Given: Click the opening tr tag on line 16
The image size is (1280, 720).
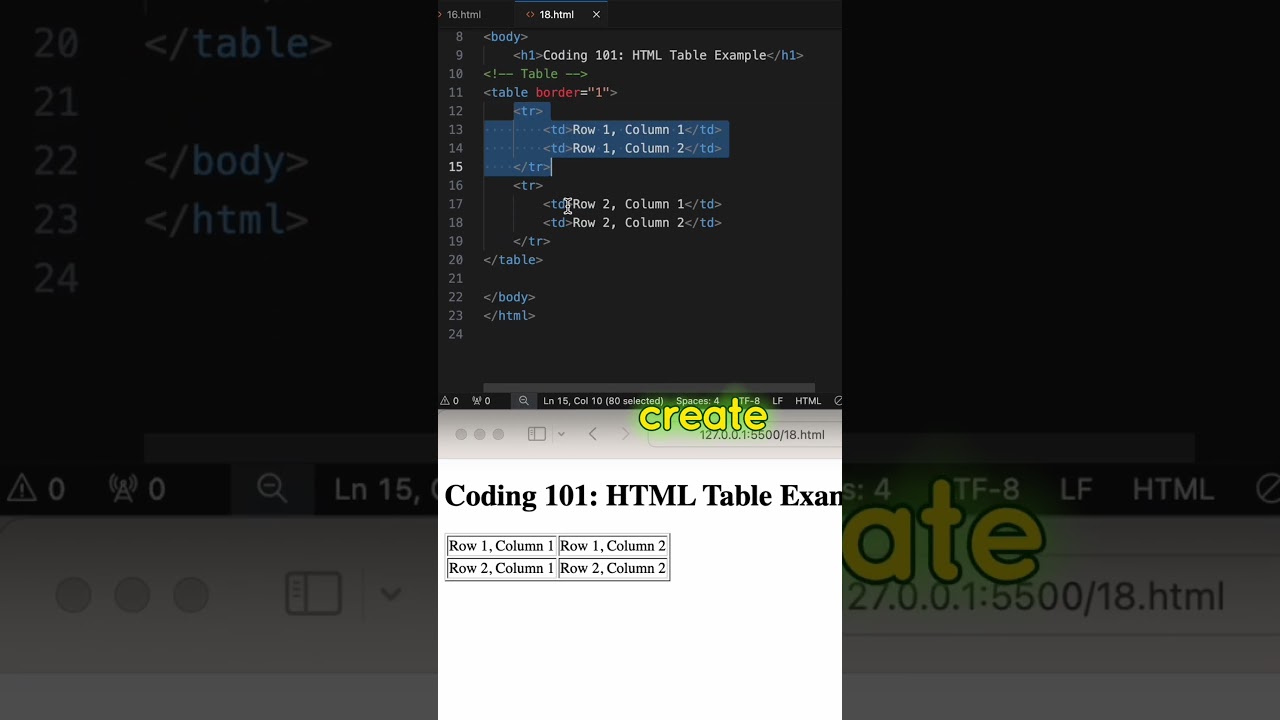Looking at the screenshot, I should (x=528, y=185).
